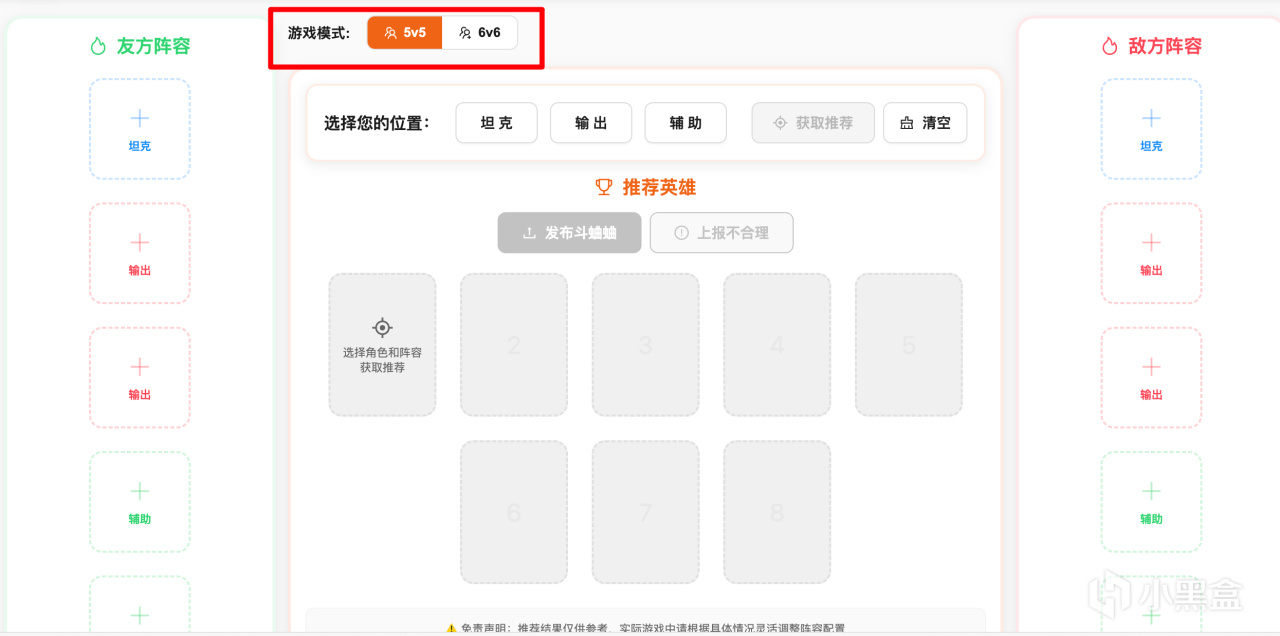Add first 输出 hero to 敌方阵容

(1151, 254)
